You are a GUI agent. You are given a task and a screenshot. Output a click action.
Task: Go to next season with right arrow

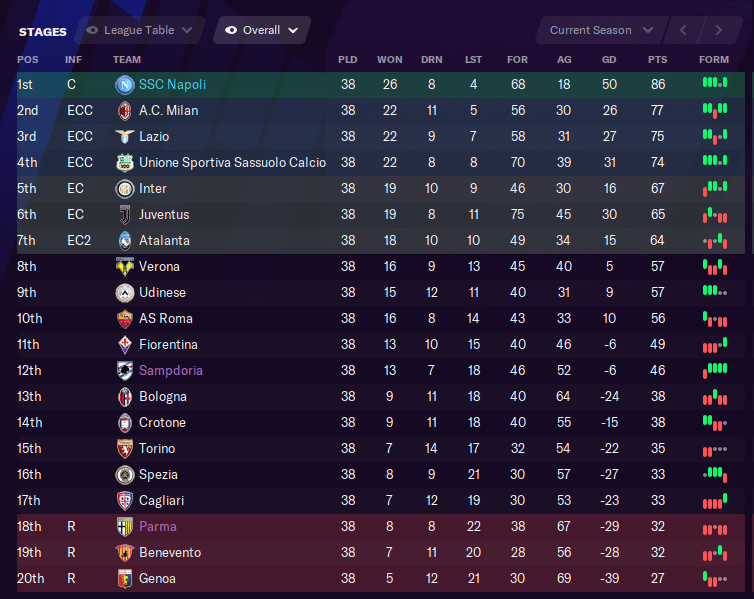tap(719, 30)
